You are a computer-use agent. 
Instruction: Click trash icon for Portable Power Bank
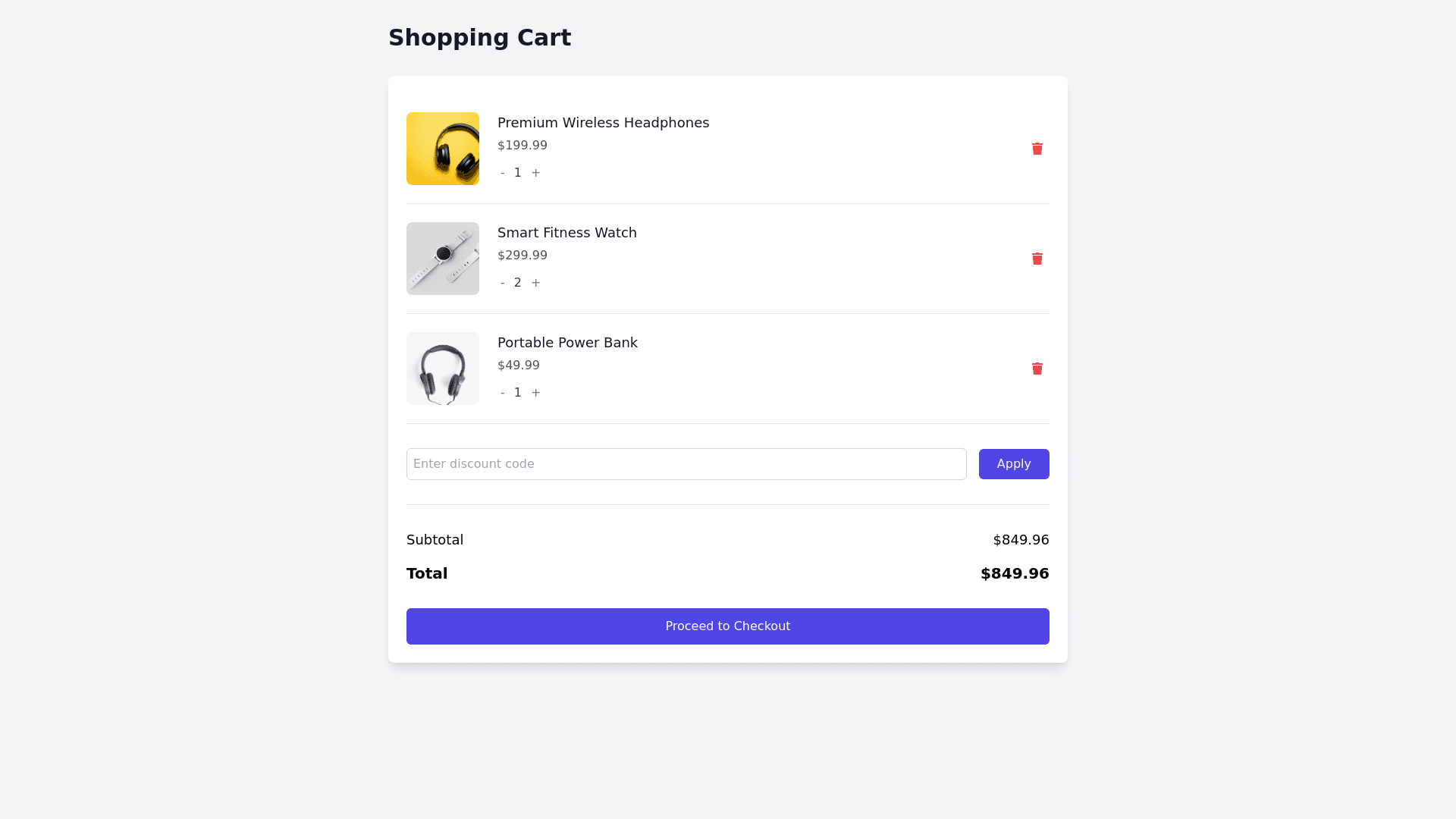(x=1037, y=369)
